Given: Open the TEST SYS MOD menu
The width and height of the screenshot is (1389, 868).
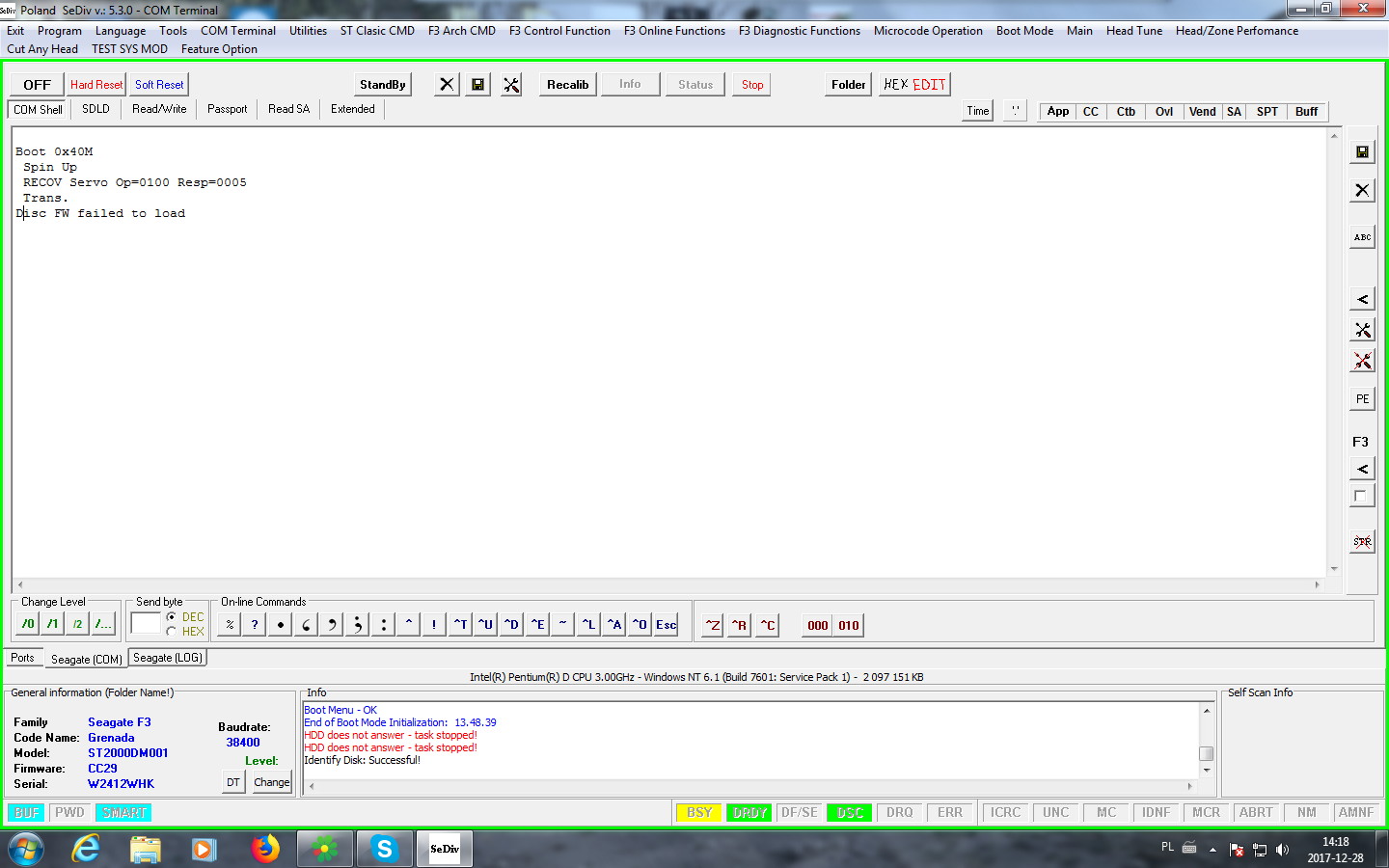Looking at the screenshot, I should click(x=129, y=49).
